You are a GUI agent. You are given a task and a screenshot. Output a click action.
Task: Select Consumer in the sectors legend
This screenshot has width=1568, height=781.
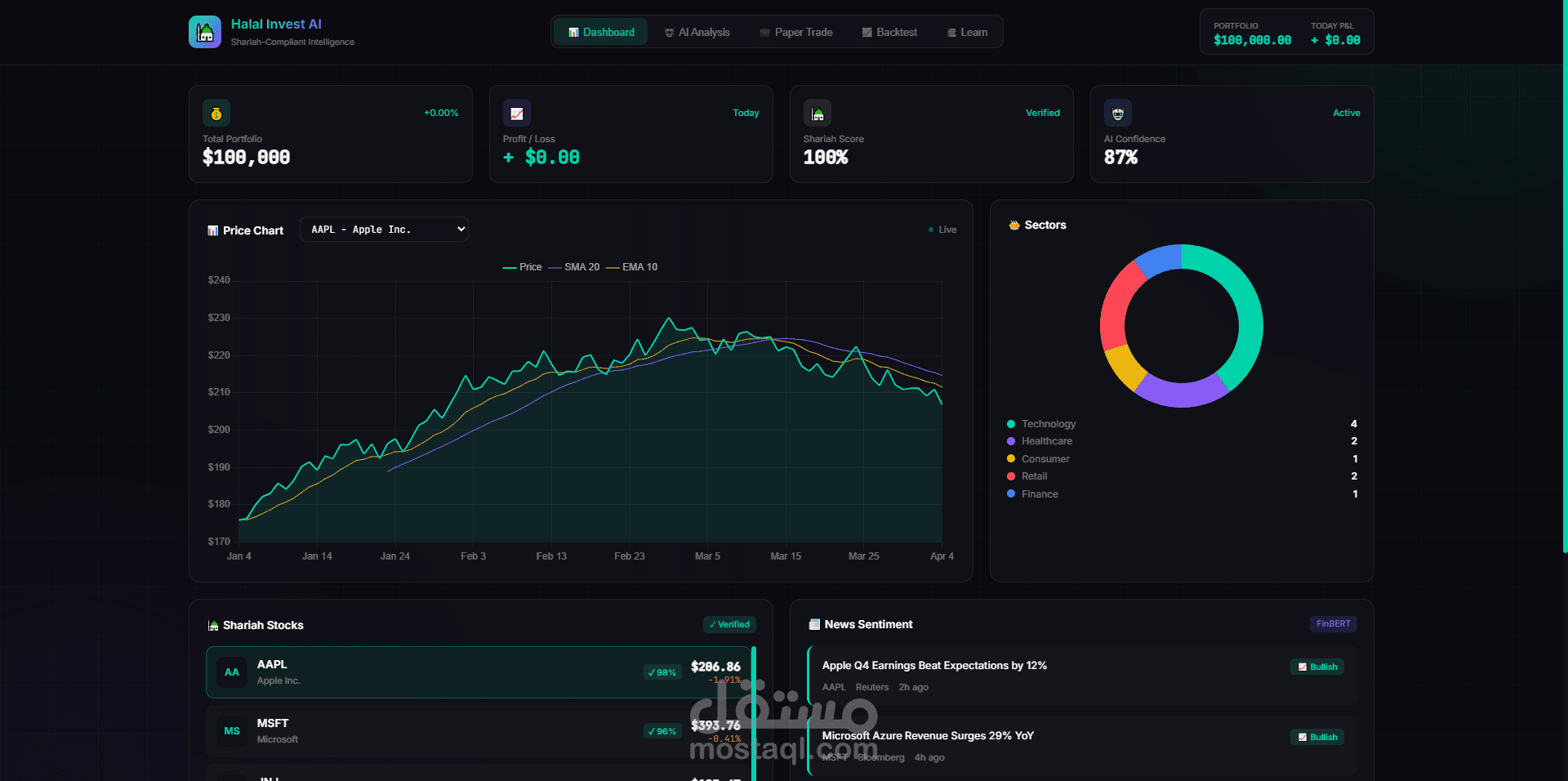click(x=1182, y=459)
